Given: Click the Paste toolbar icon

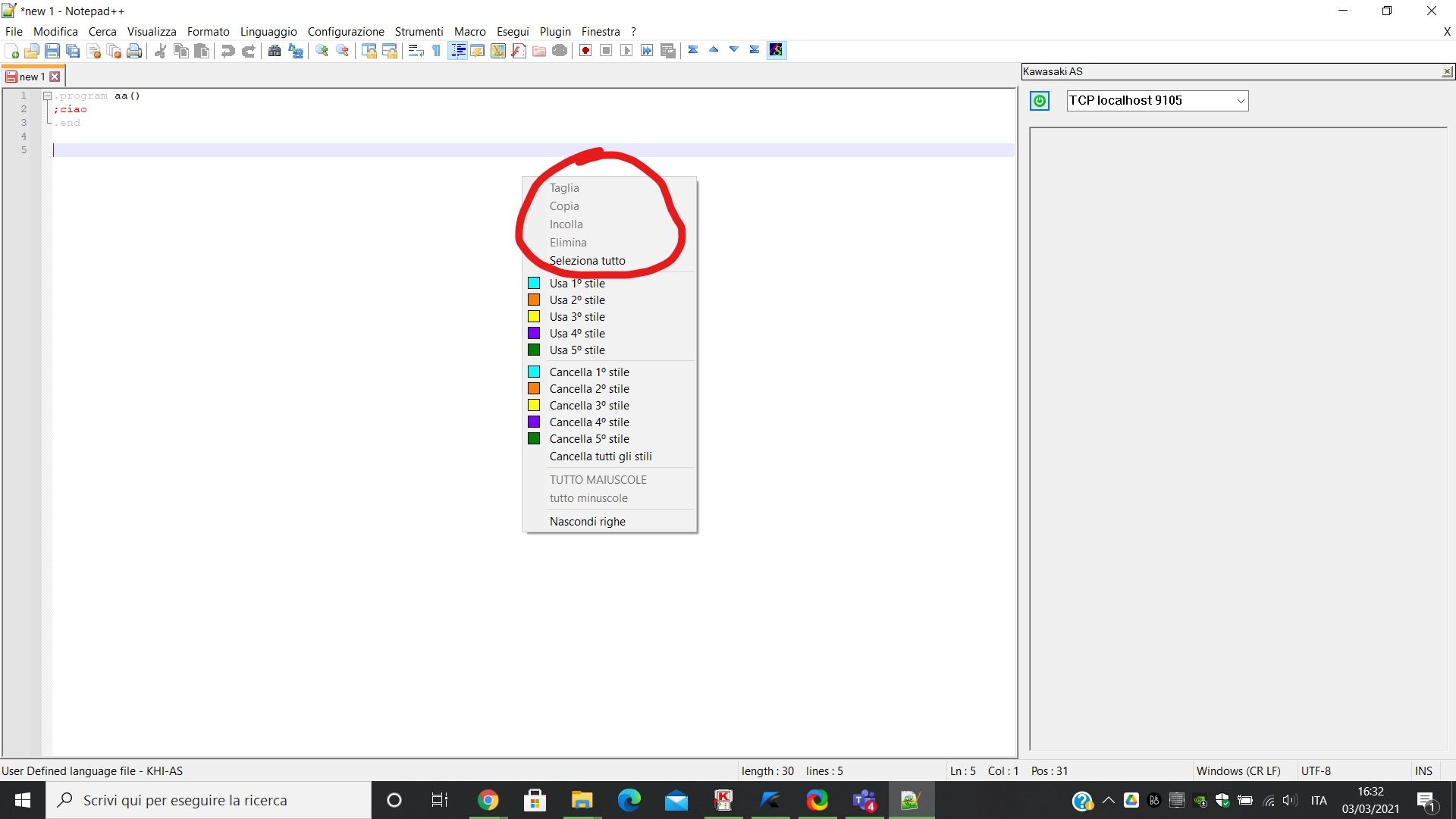Looking at the screenshot, I should (201, 51).
